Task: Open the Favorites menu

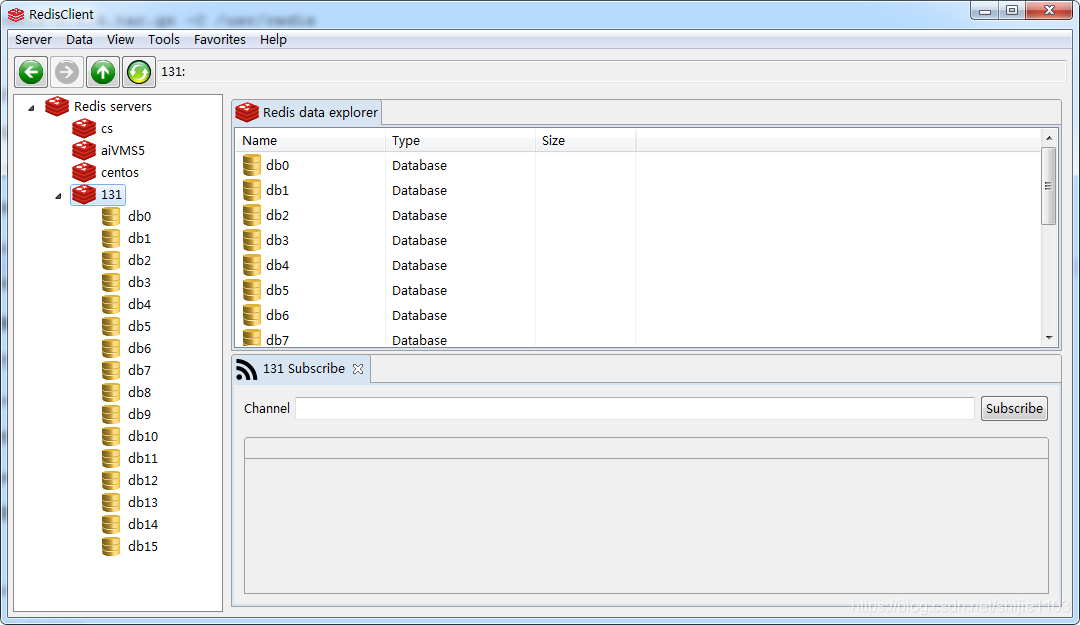Action: coord(220,39)
